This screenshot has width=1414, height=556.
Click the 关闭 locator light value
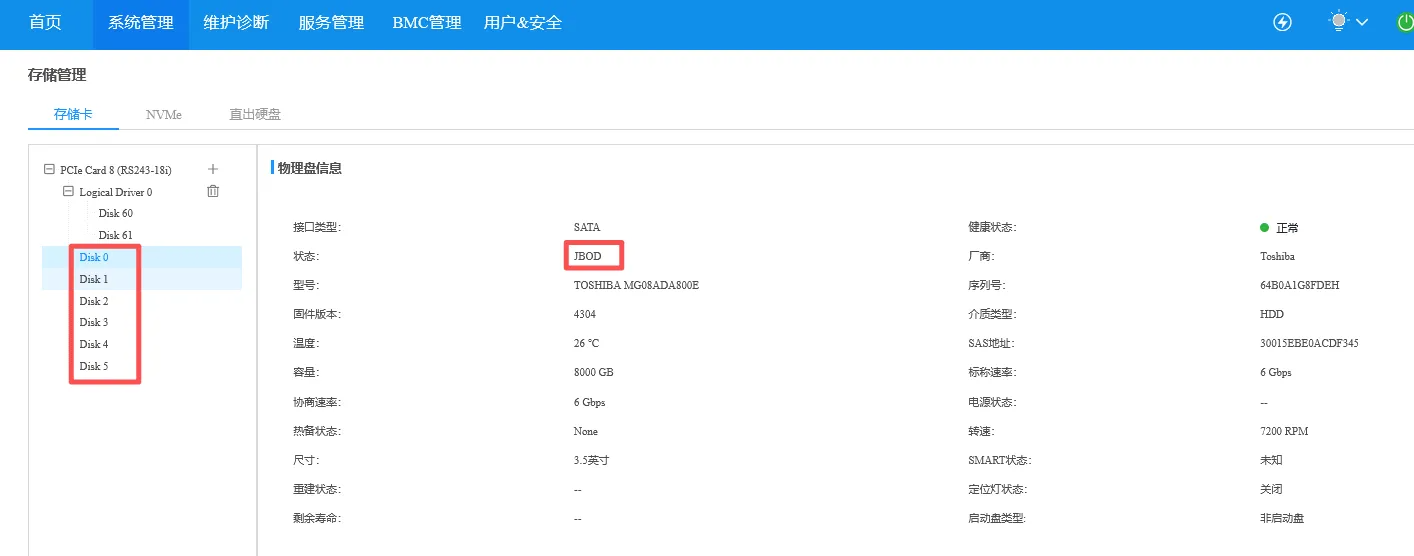(1271, 489)
